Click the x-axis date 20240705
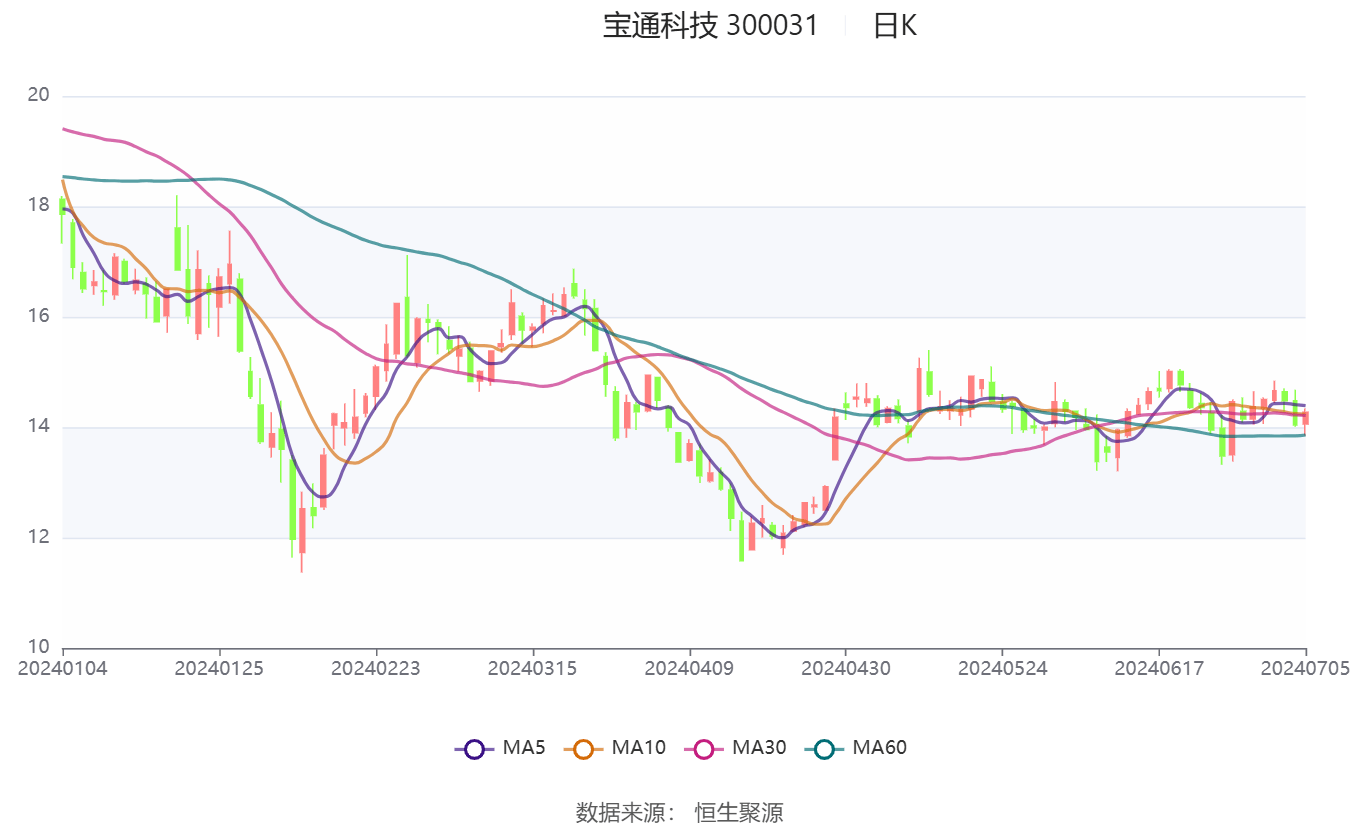This screenshot has width=1360, height=828. (1305, 668)
